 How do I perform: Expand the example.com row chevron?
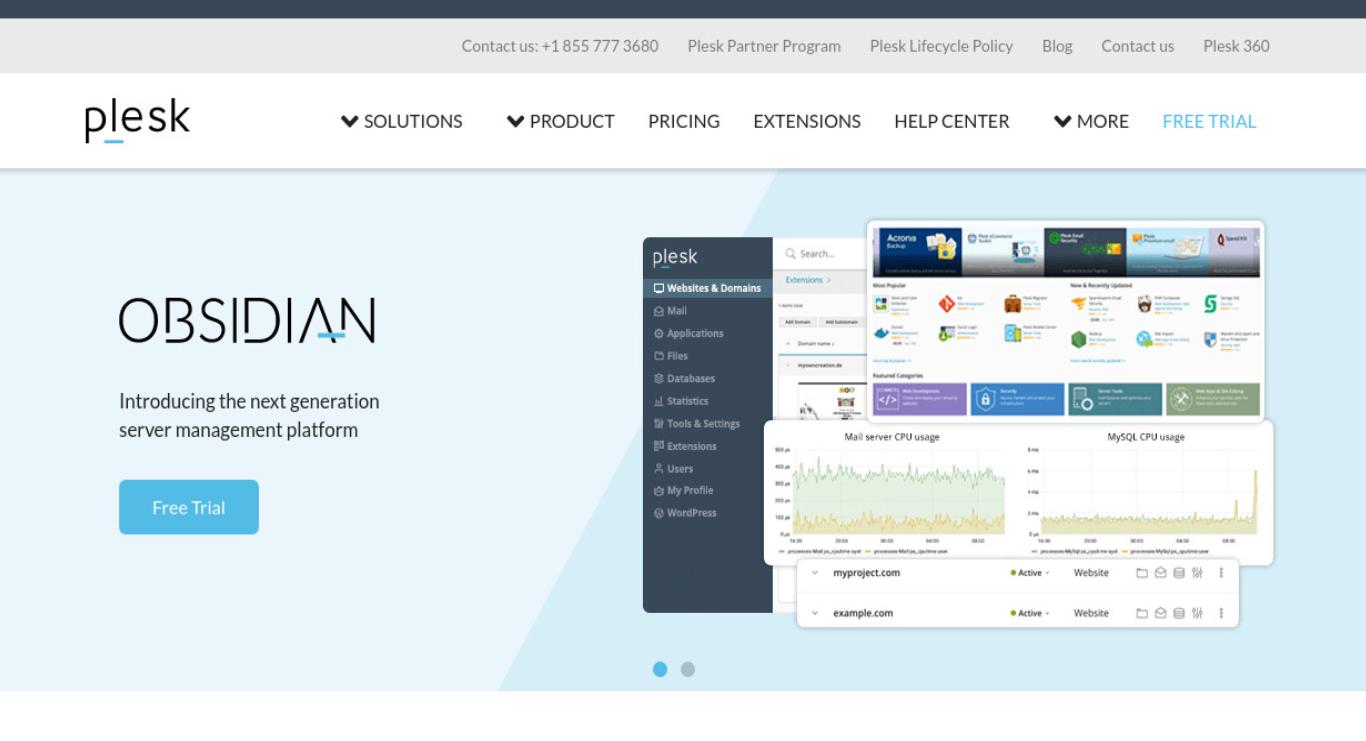tap(815, 613)
